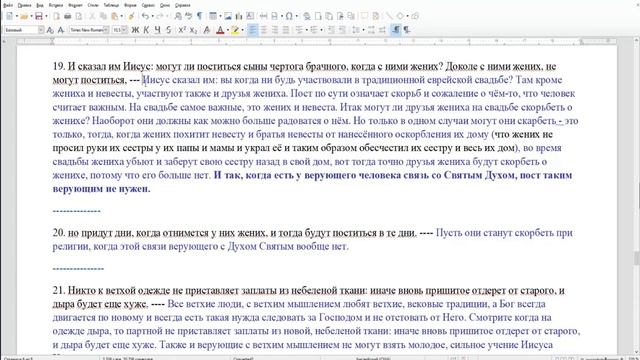This screenshot has height=360, width=640.
Task: Activate Clone Formatting paintbrush
Action: coord(131,16)
